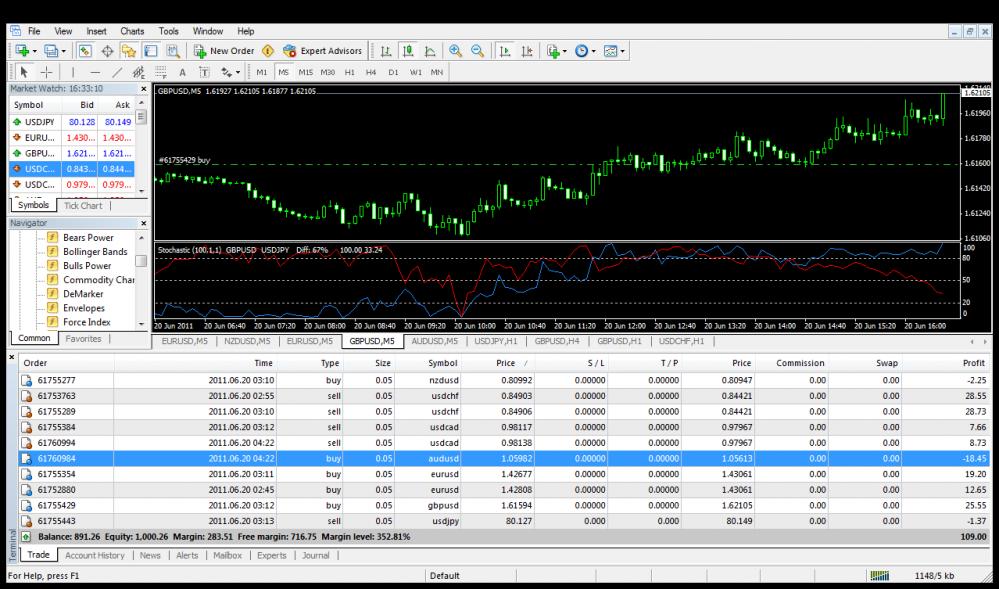The height and width of the screenshot is (589, 999).
Task: Toggle the candlestick chart mode
Action: (x=406, y=50)
